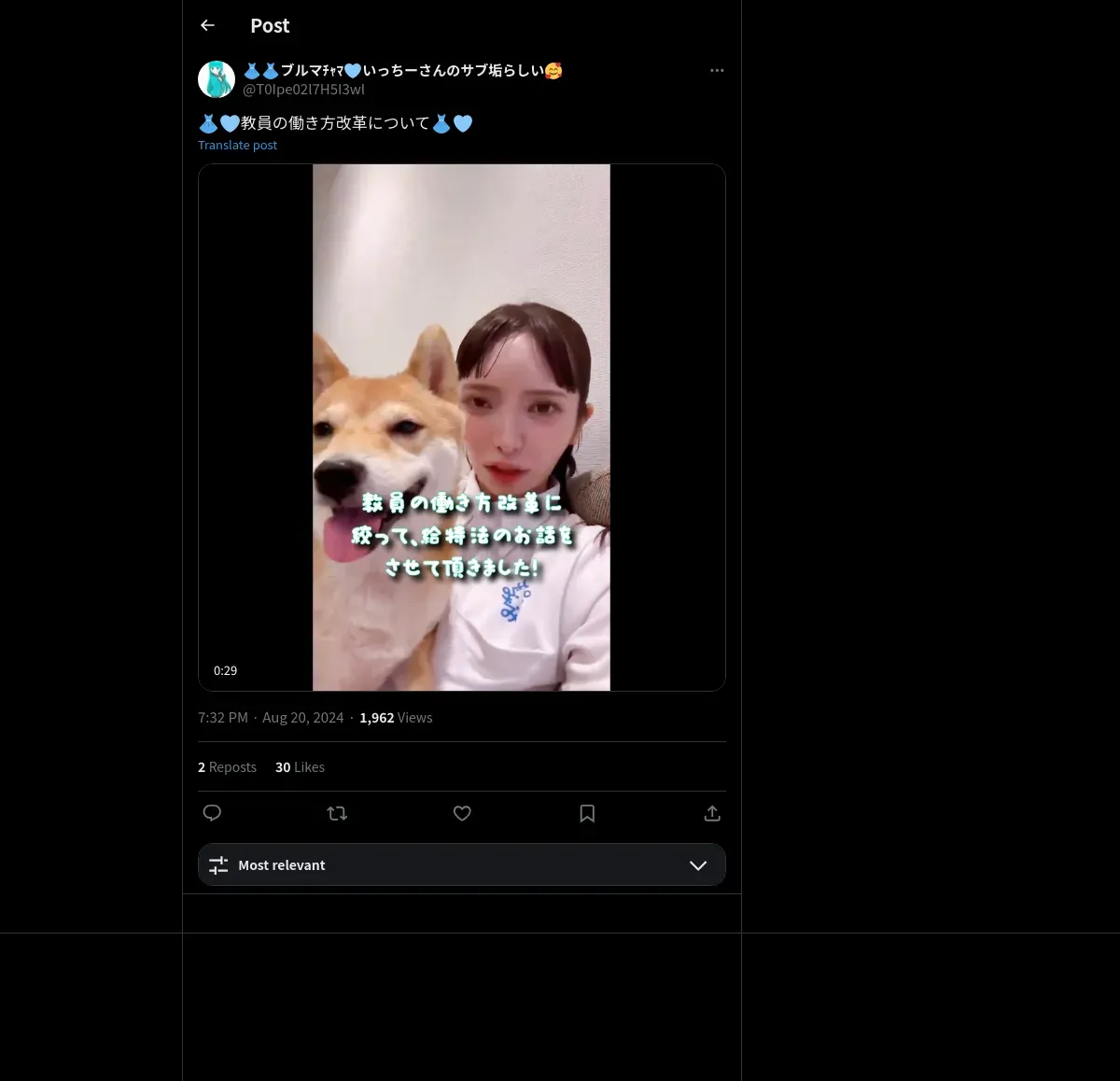Like the post with the heart icon

(462, 813)
